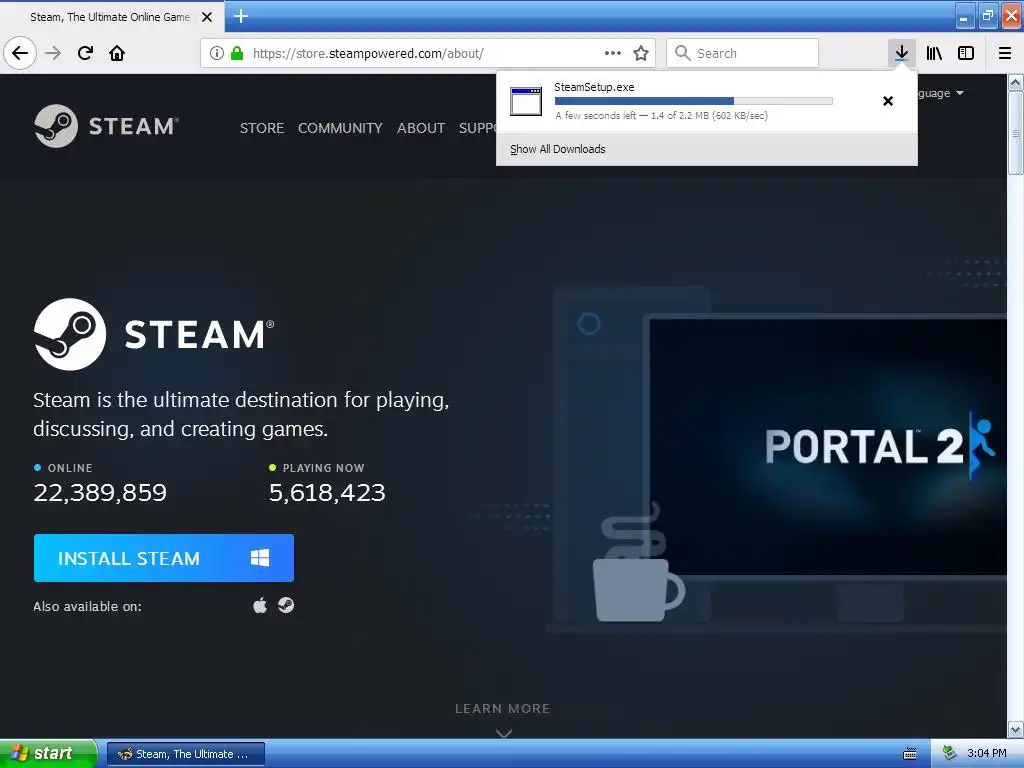Open the keyboard icon in taskbar

(910, 754)
